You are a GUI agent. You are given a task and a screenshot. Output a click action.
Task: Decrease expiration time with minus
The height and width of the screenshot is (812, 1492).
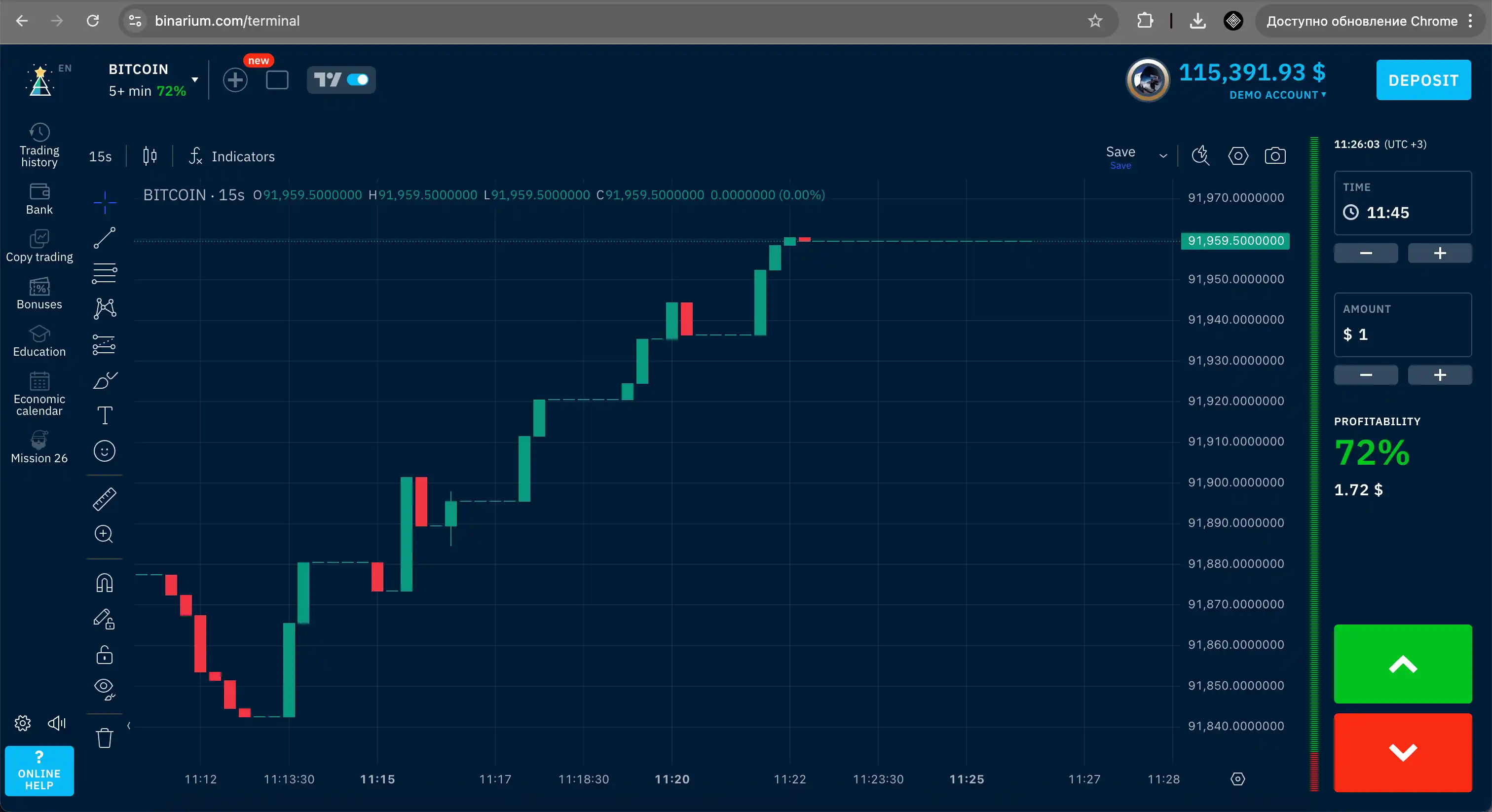[1366, 253]
